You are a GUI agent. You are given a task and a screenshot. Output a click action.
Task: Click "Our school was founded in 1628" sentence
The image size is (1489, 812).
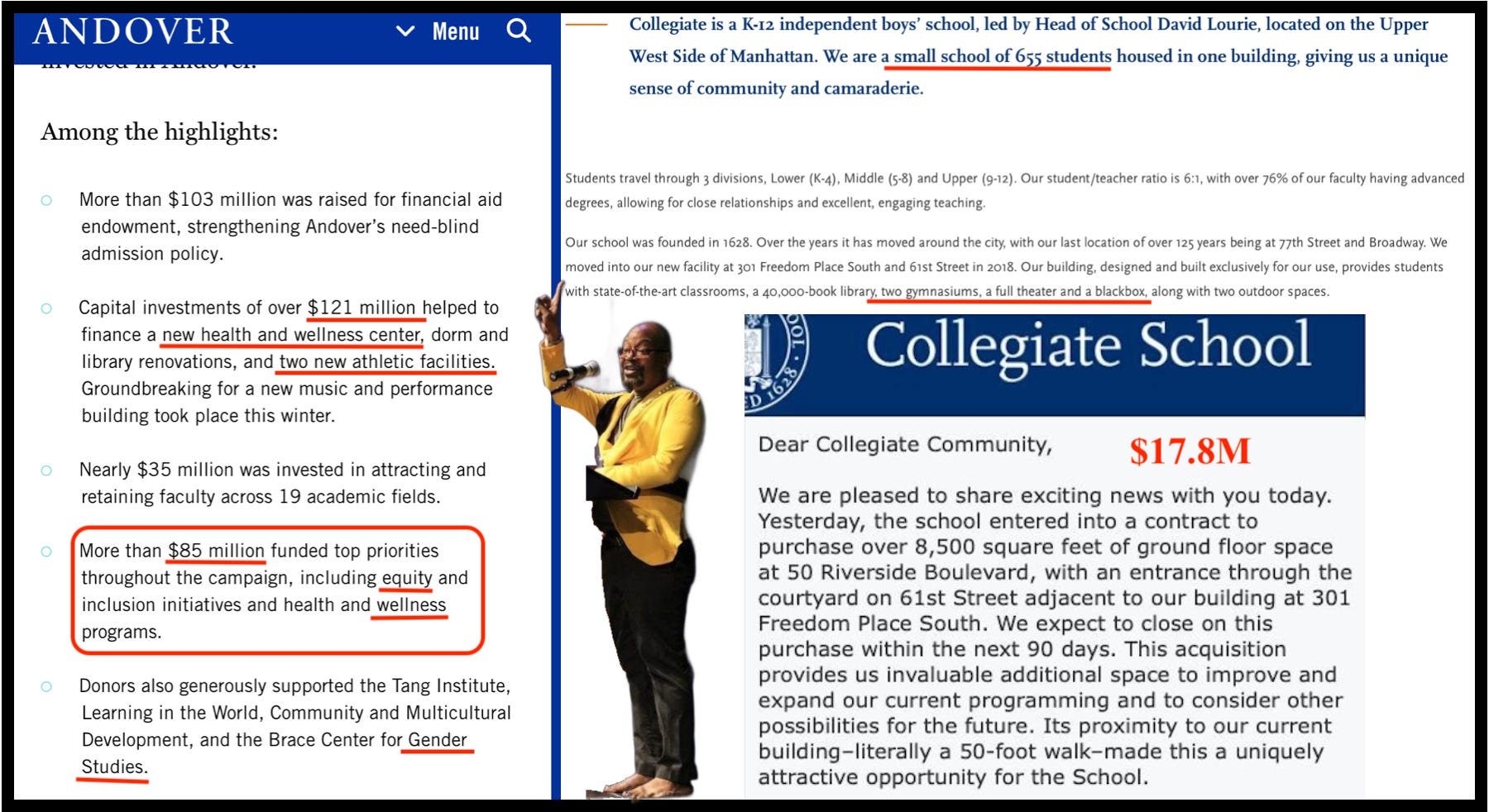pyautogui.click(x=658, y=242)
